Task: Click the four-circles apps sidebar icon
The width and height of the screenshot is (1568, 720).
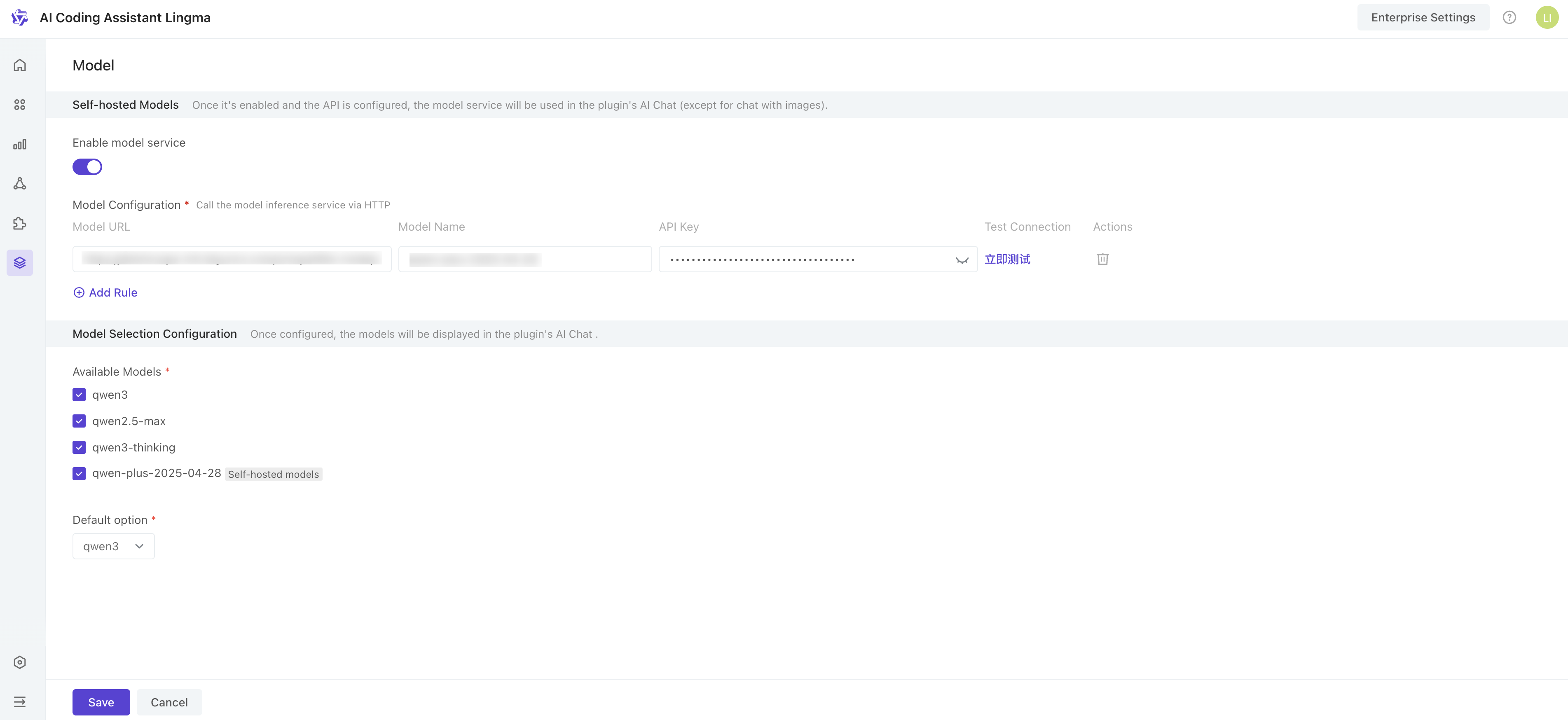Action: point(19,105)
